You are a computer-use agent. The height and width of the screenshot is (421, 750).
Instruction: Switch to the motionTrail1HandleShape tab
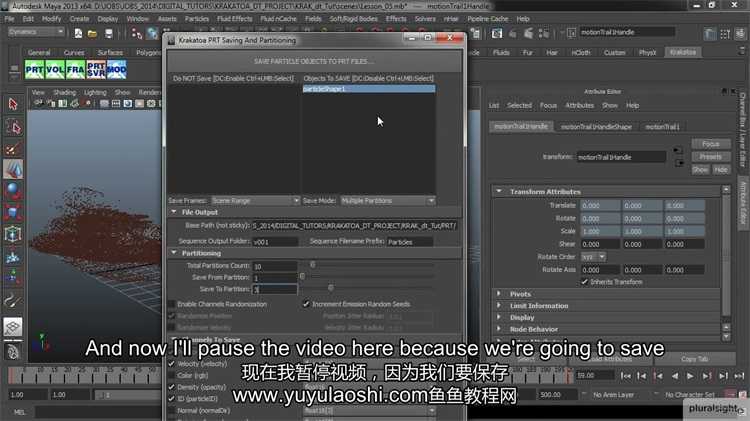click(596, 127)
